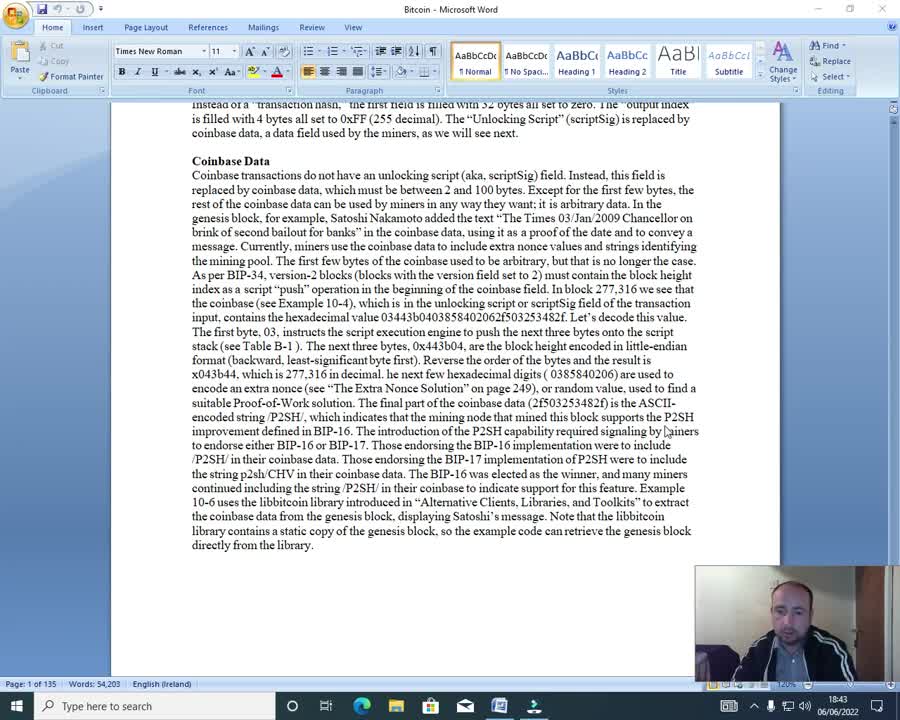
Task: Apply Heading 1 style
Action: (x=576, y=61)
